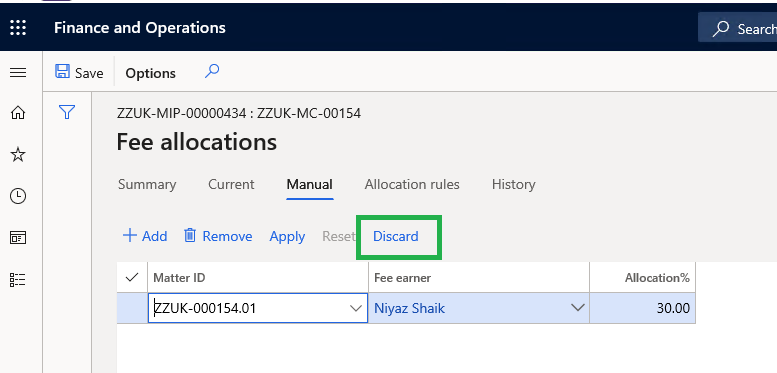Show the filter pane funnel icon

tap(67, 112)
